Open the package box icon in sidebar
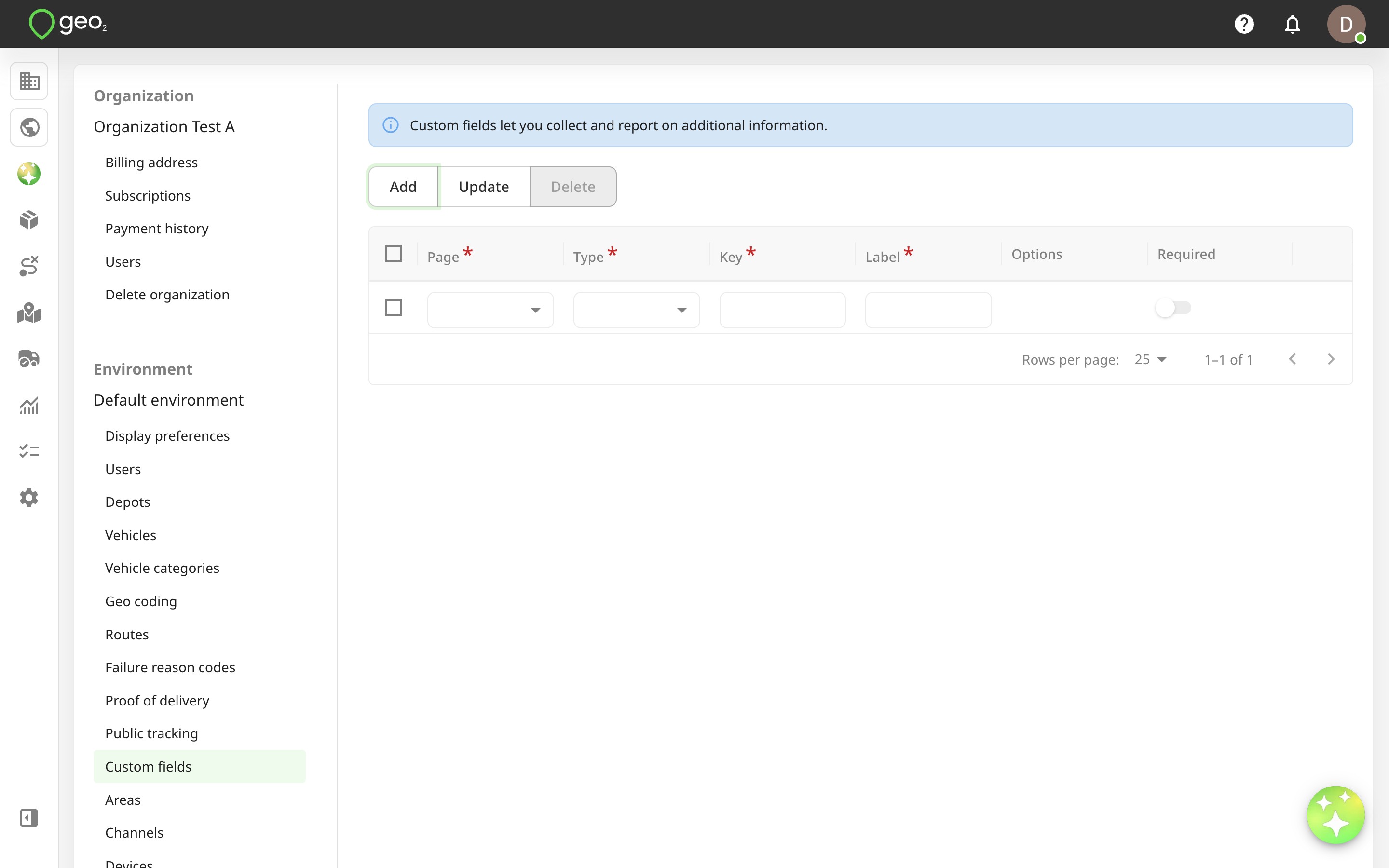 [29, 220]
